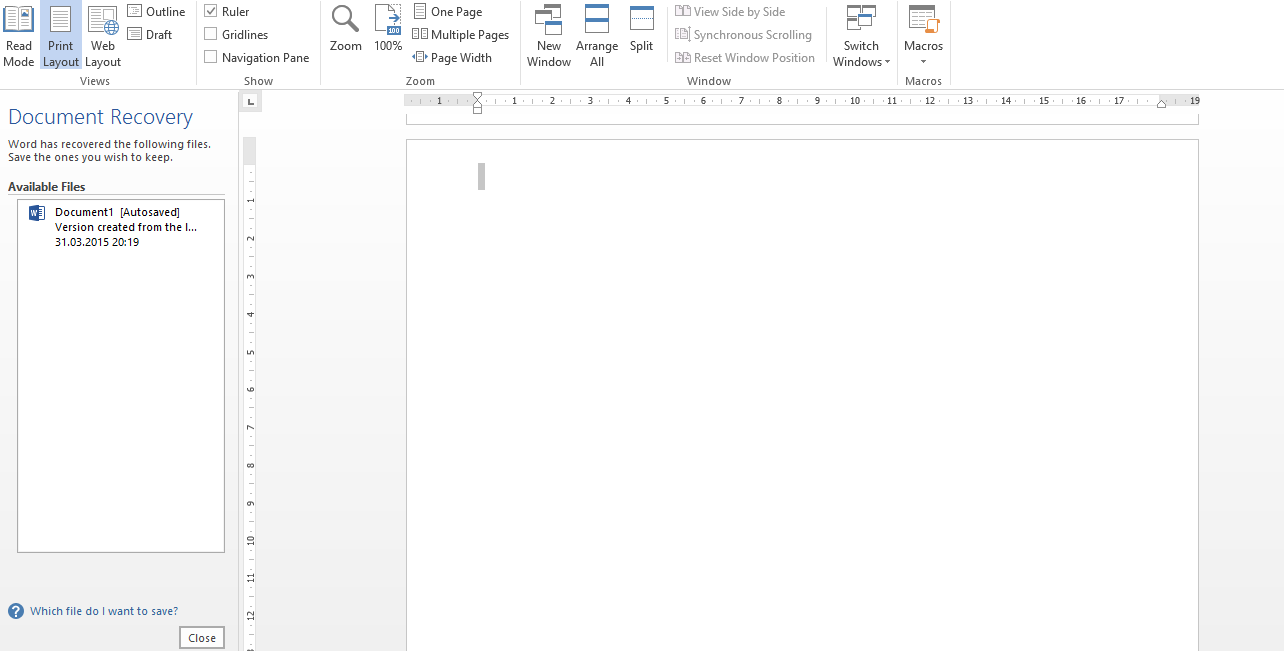Switch to Web Layout view

[103, 36]
